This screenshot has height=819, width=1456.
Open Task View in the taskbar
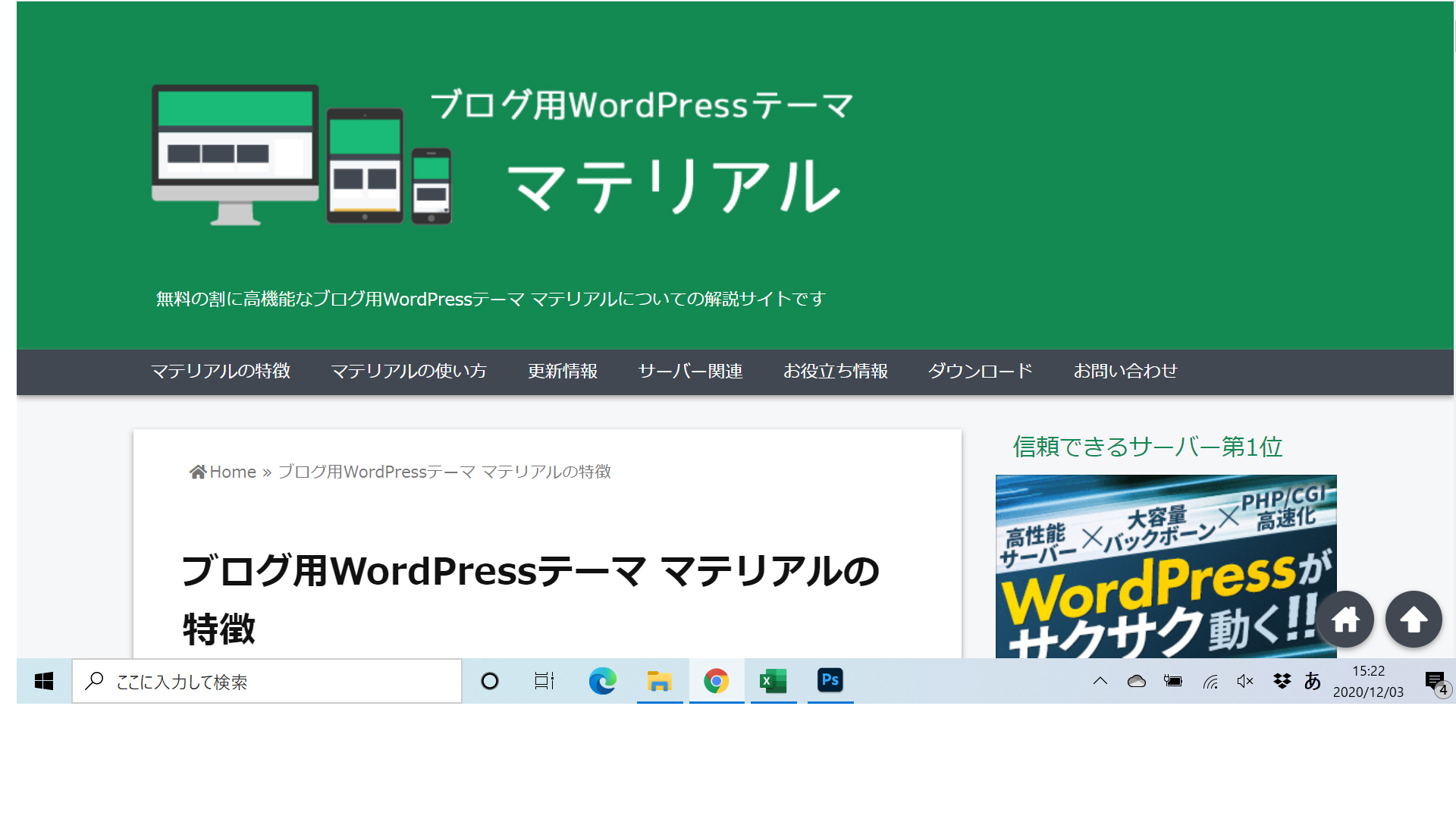[x=544, y=680]
